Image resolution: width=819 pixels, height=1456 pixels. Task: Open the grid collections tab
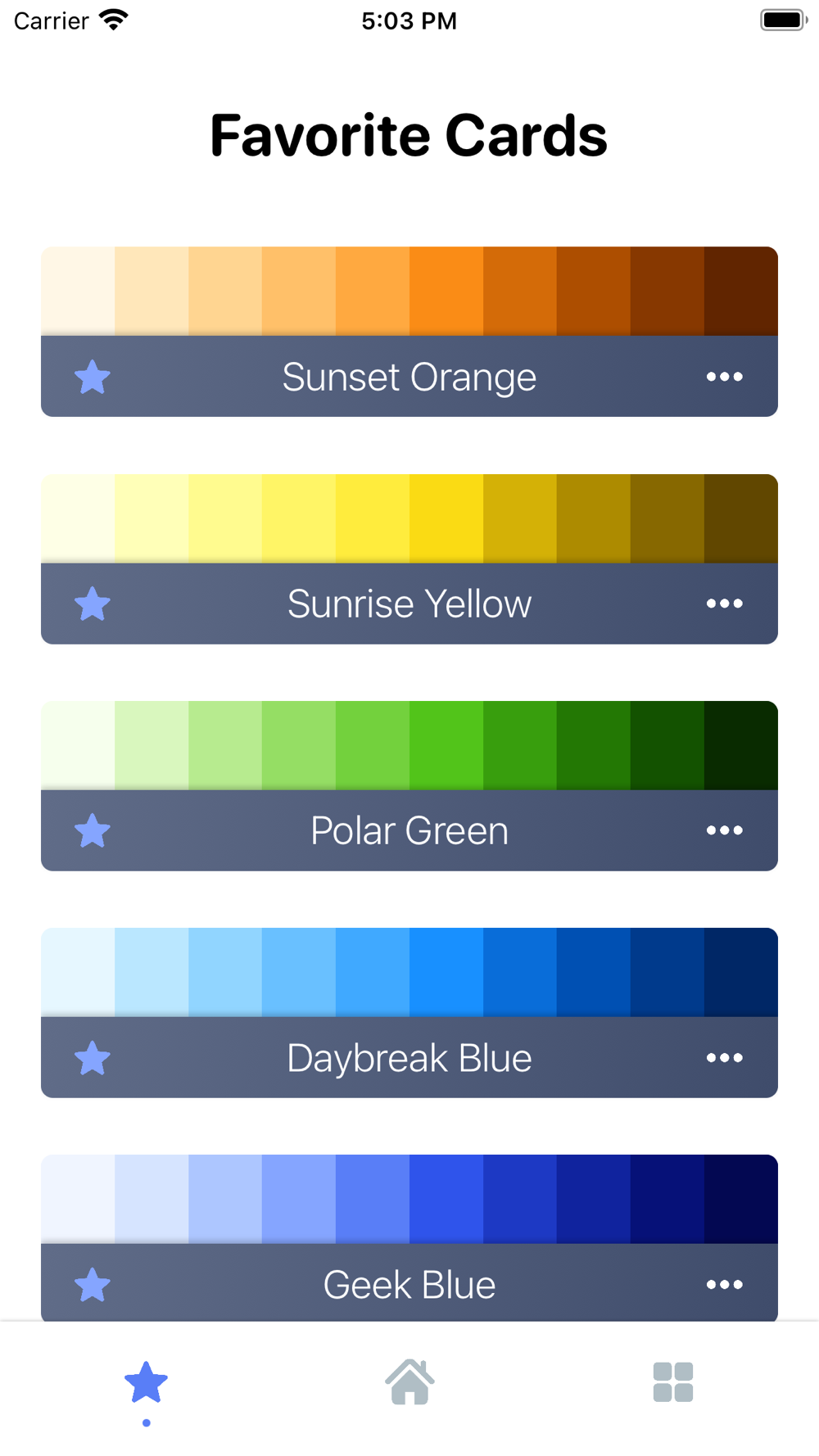pos(673,1382)
